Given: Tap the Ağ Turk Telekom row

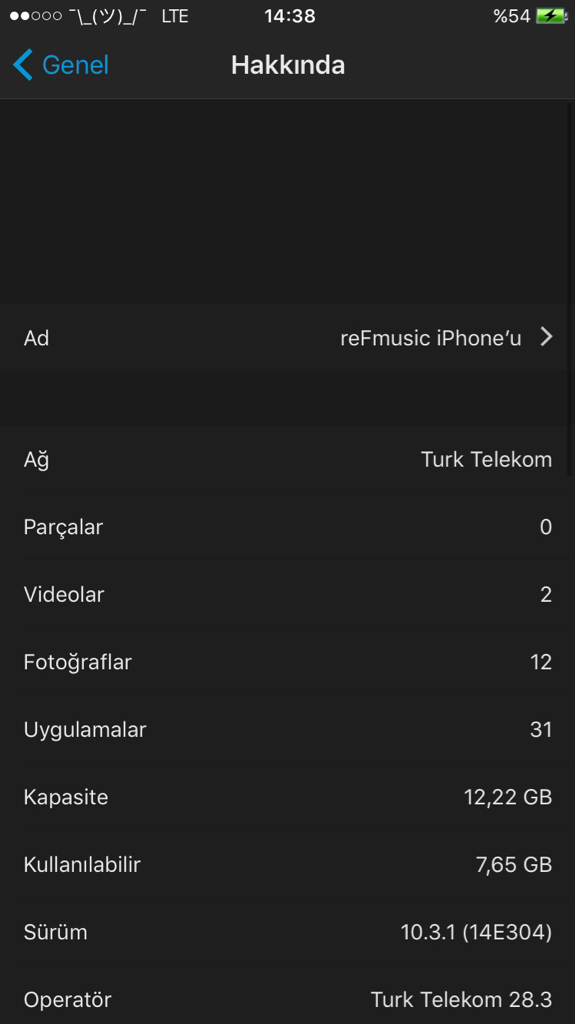Looking at the screenshot, I should coord(288,459).
